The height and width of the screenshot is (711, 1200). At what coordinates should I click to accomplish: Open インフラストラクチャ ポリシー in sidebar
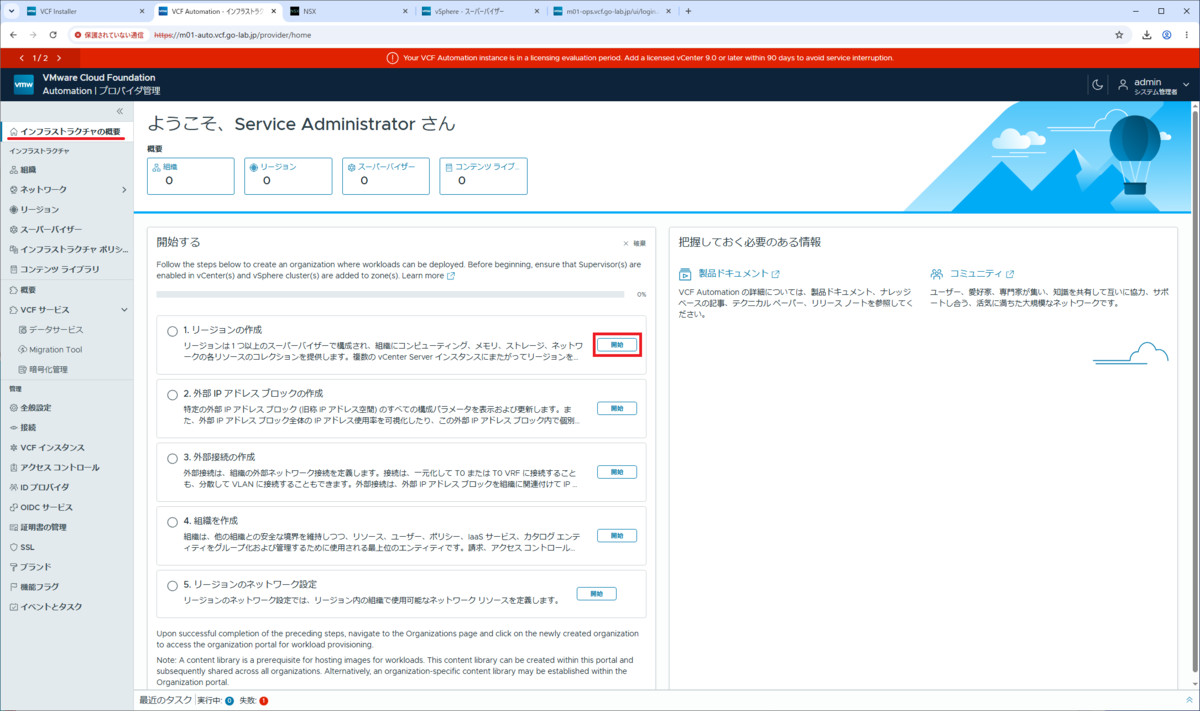point(68,250)
